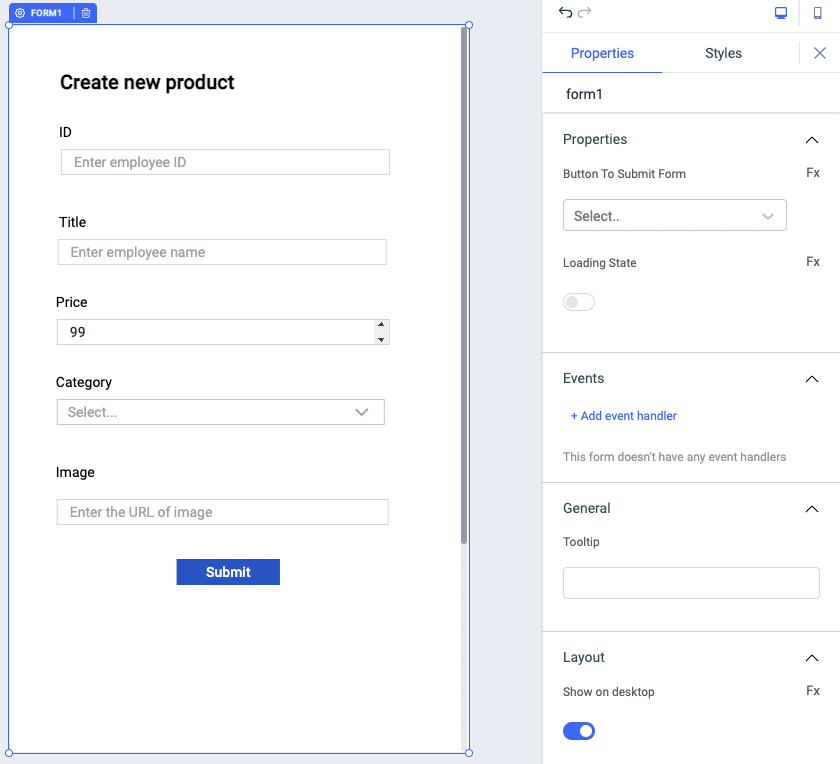This screenshot has width=840, height=764.
Task: Switch to desktop view icon
Action: tap(781, 13)
